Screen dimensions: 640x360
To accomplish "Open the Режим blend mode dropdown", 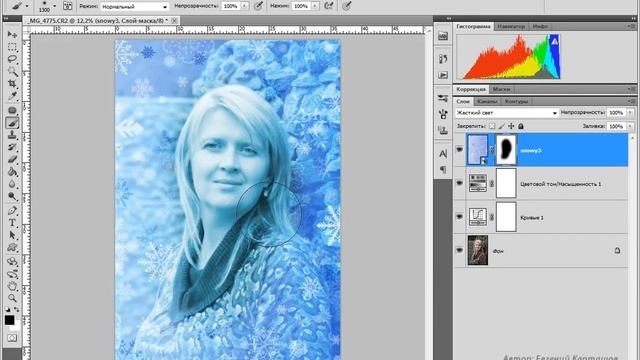I will 134,7.
